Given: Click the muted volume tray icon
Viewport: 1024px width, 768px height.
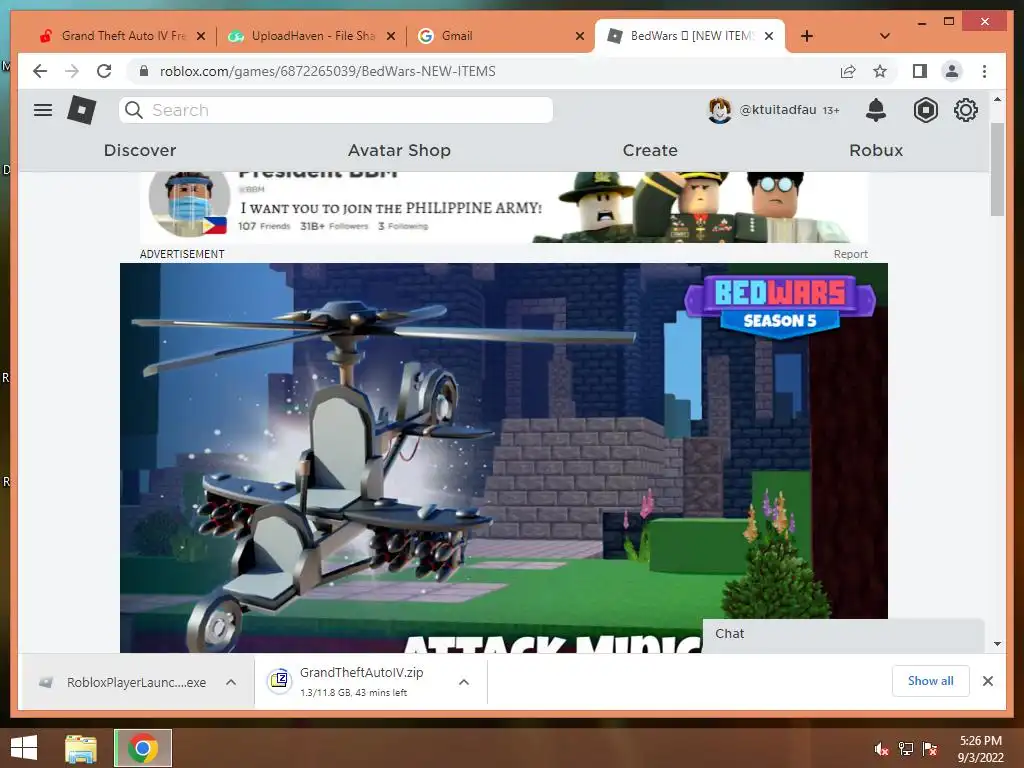Looking at the screenshot, I should pos(882,749).
